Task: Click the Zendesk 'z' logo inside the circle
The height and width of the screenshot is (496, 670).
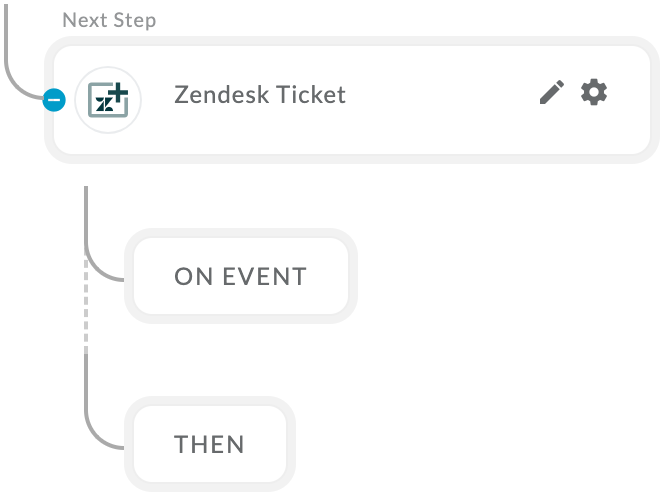Action: (104, 104)
